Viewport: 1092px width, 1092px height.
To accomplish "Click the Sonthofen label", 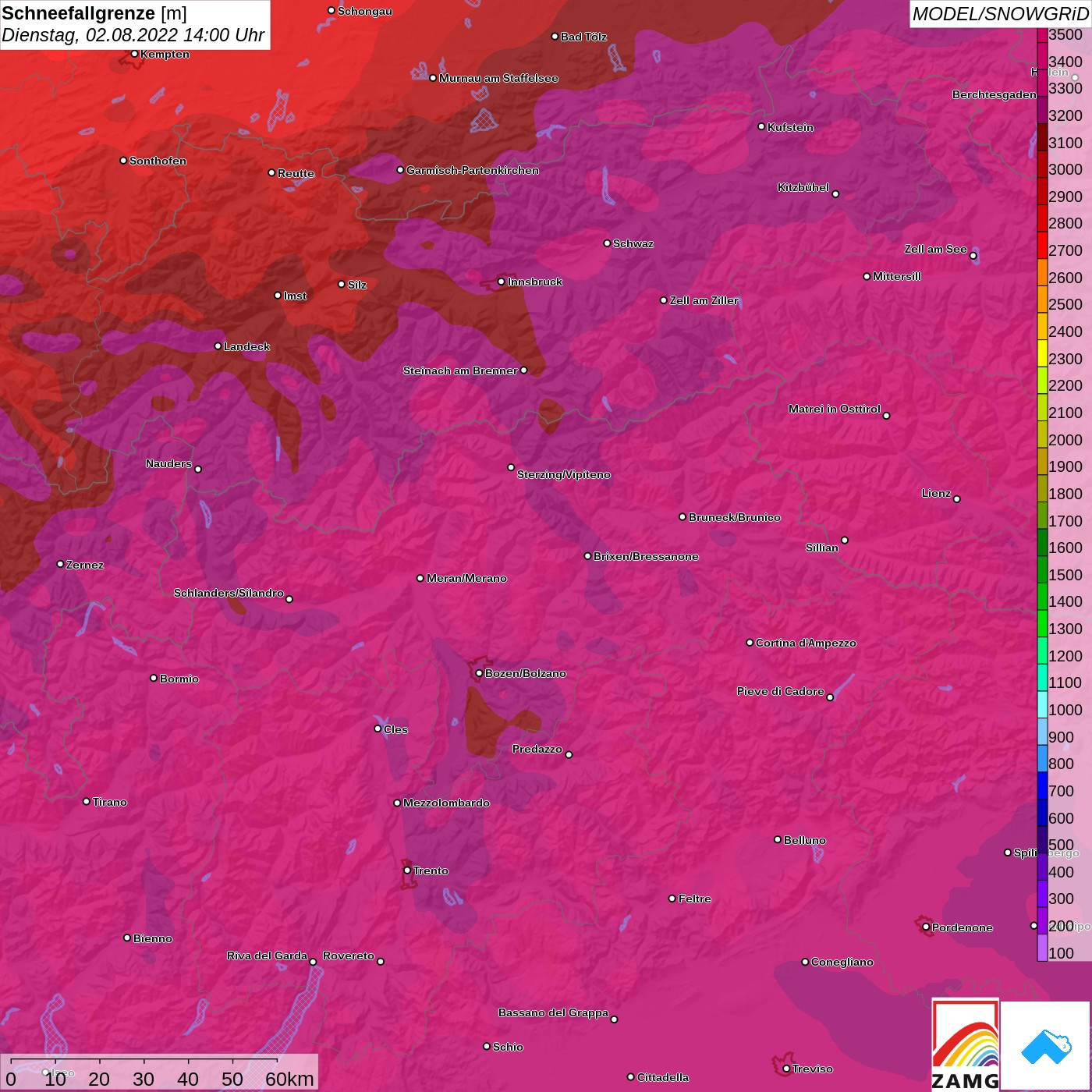I will (158, 161).
